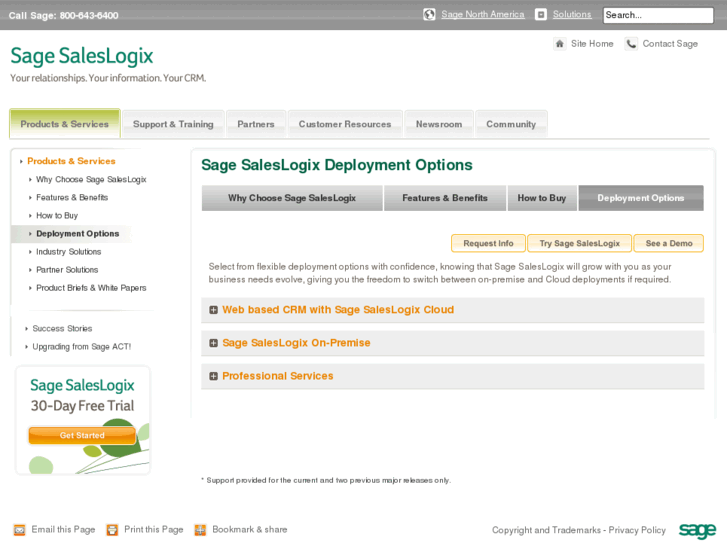Screen dimensions: 727x545
Task: Open the Site Home link
Action: coord(592,44)
